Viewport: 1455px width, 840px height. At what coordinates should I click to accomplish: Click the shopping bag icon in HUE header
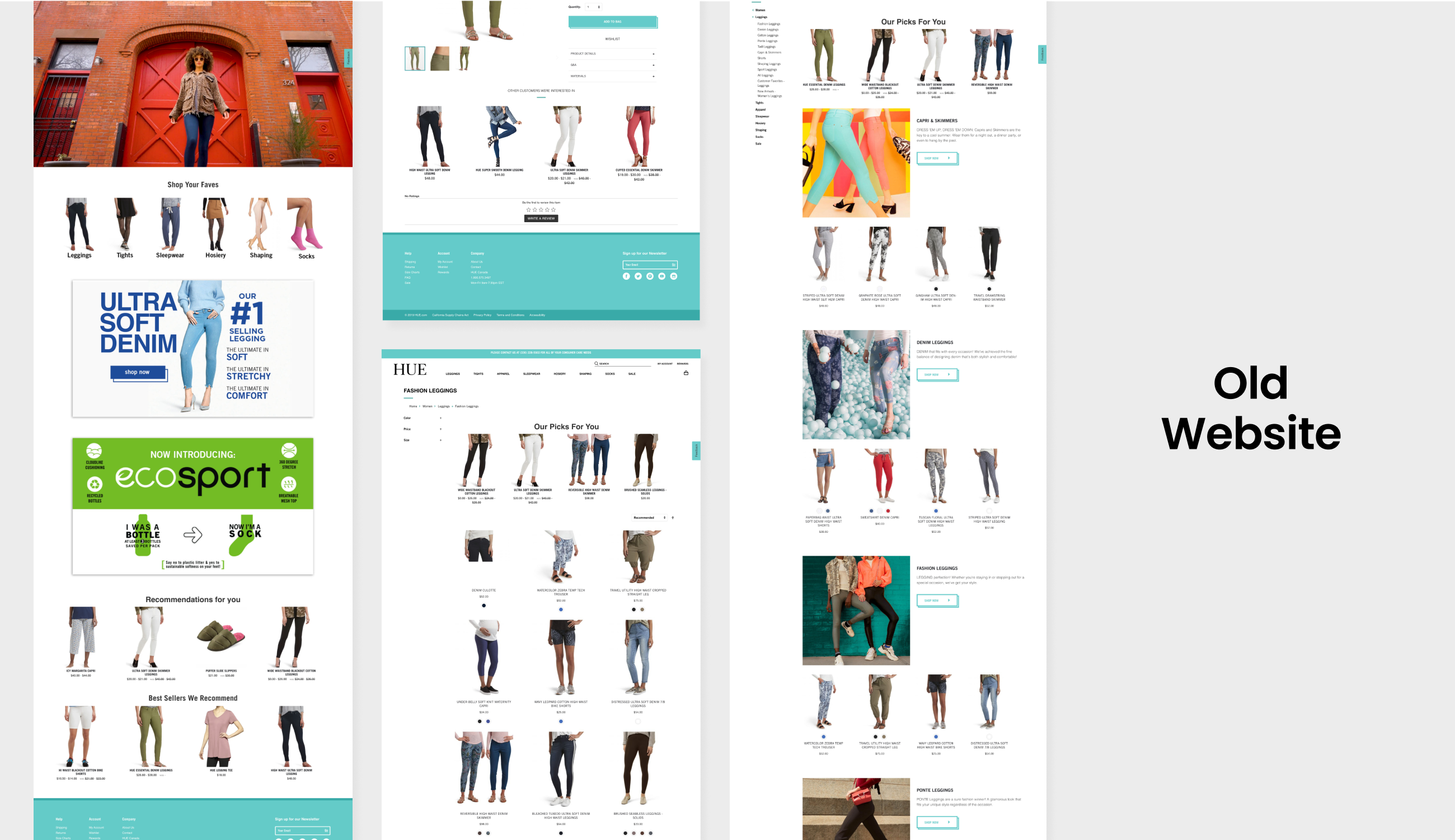point(686,373)
